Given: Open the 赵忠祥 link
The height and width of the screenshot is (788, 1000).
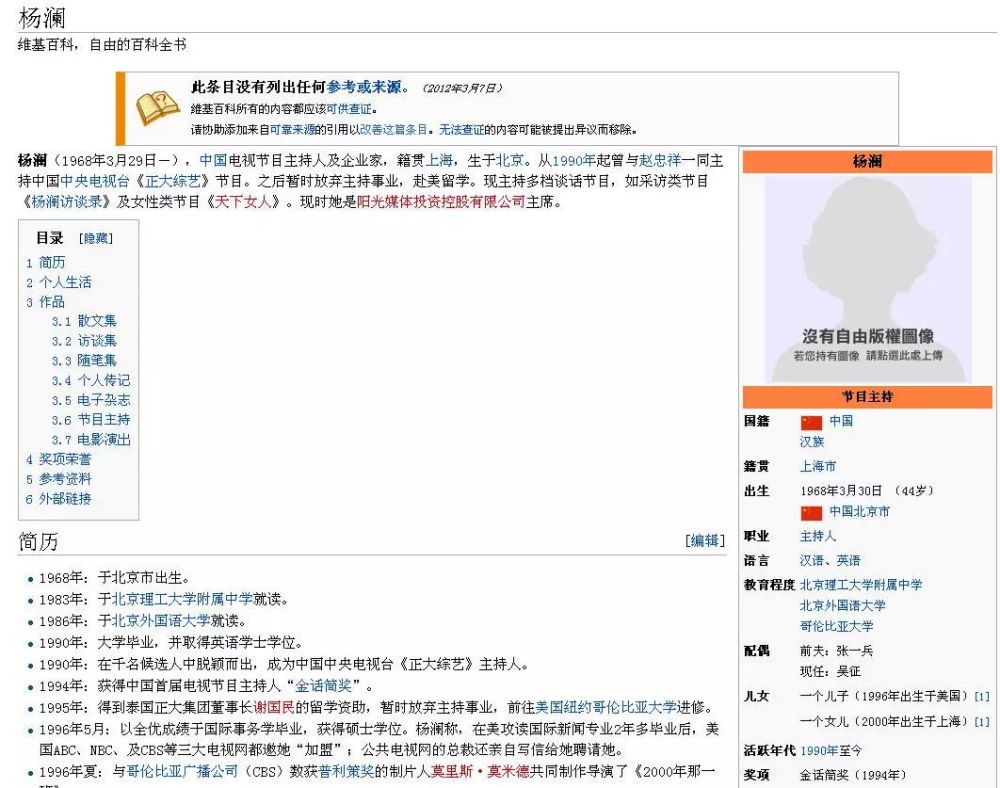Looking at the screenshot, I should 659,160.
